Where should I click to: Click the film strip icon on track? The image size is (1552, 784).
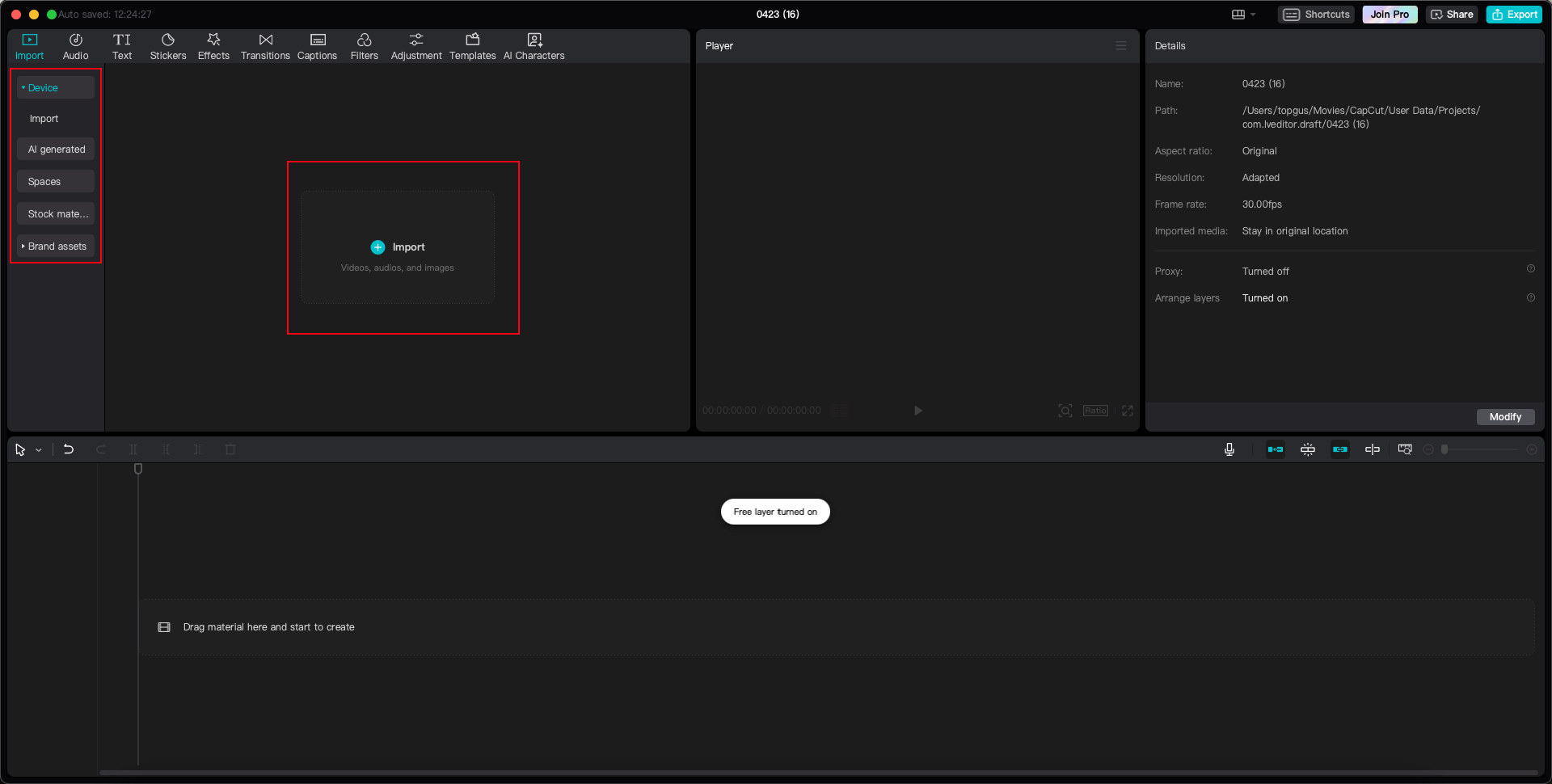[164, 627]
